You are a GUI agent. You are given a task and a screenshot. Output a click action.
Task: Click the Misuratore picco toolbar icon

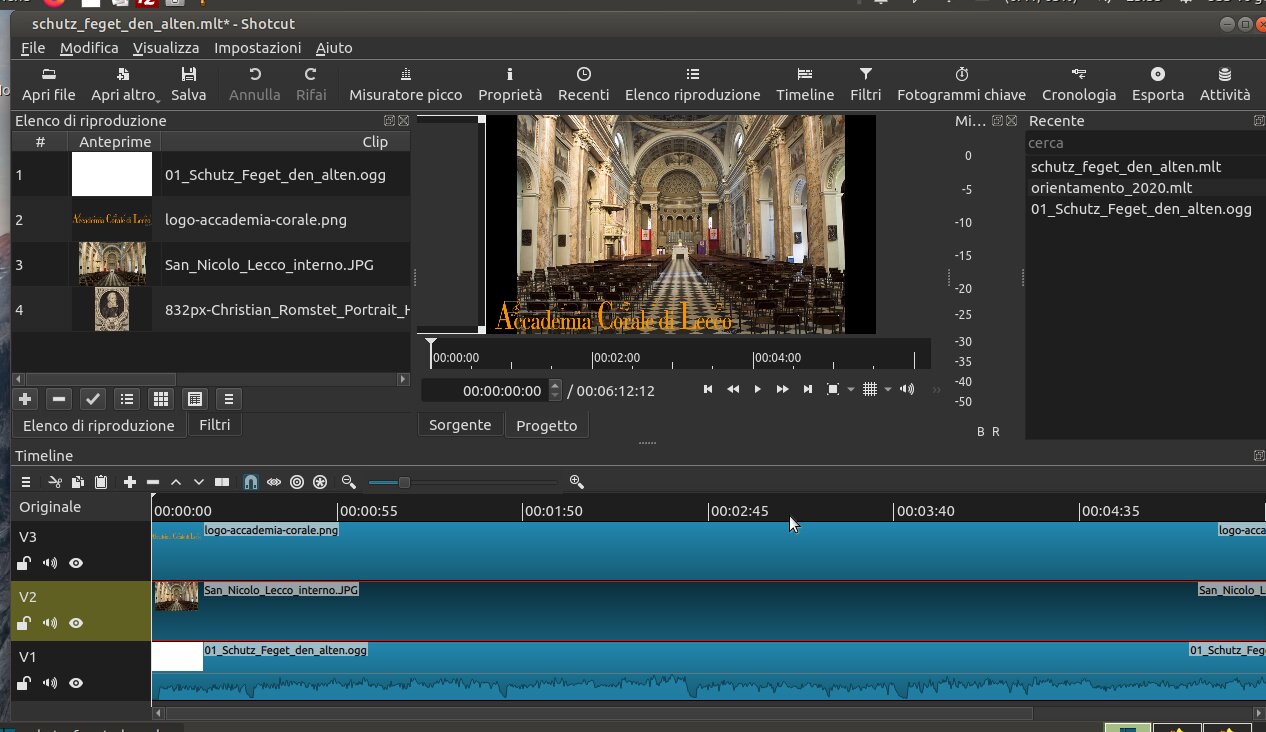(405, 74)
